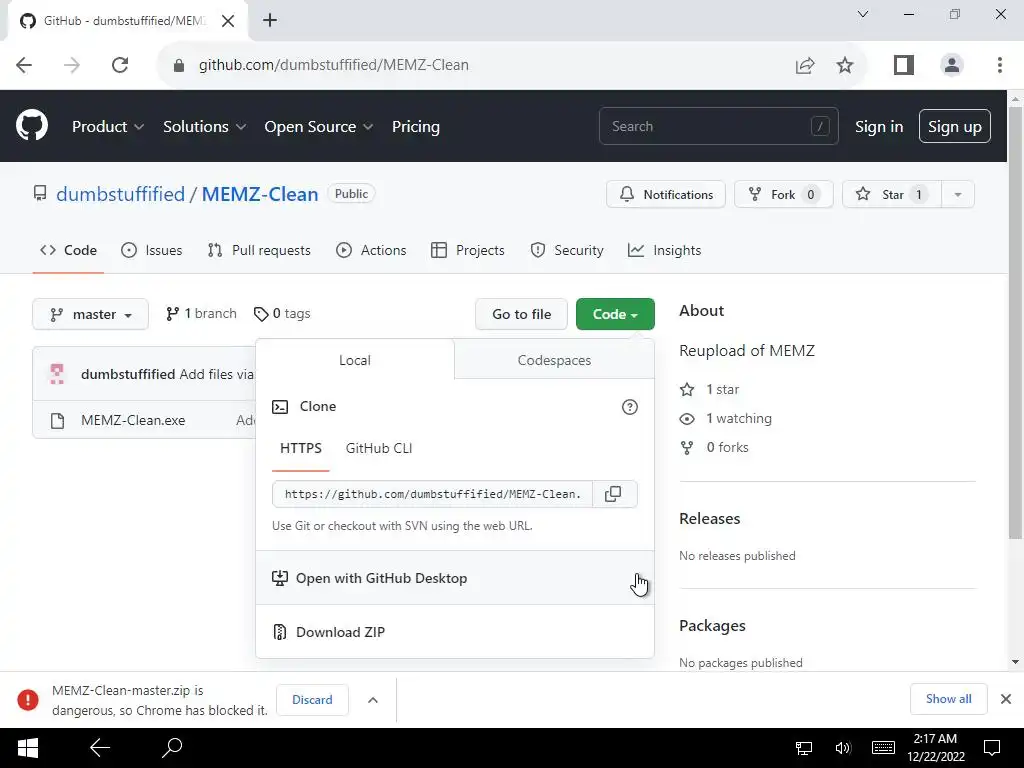The image size is (1024, 768).
Task: Select the HTTPS clone option
Action: pos(300,449)
